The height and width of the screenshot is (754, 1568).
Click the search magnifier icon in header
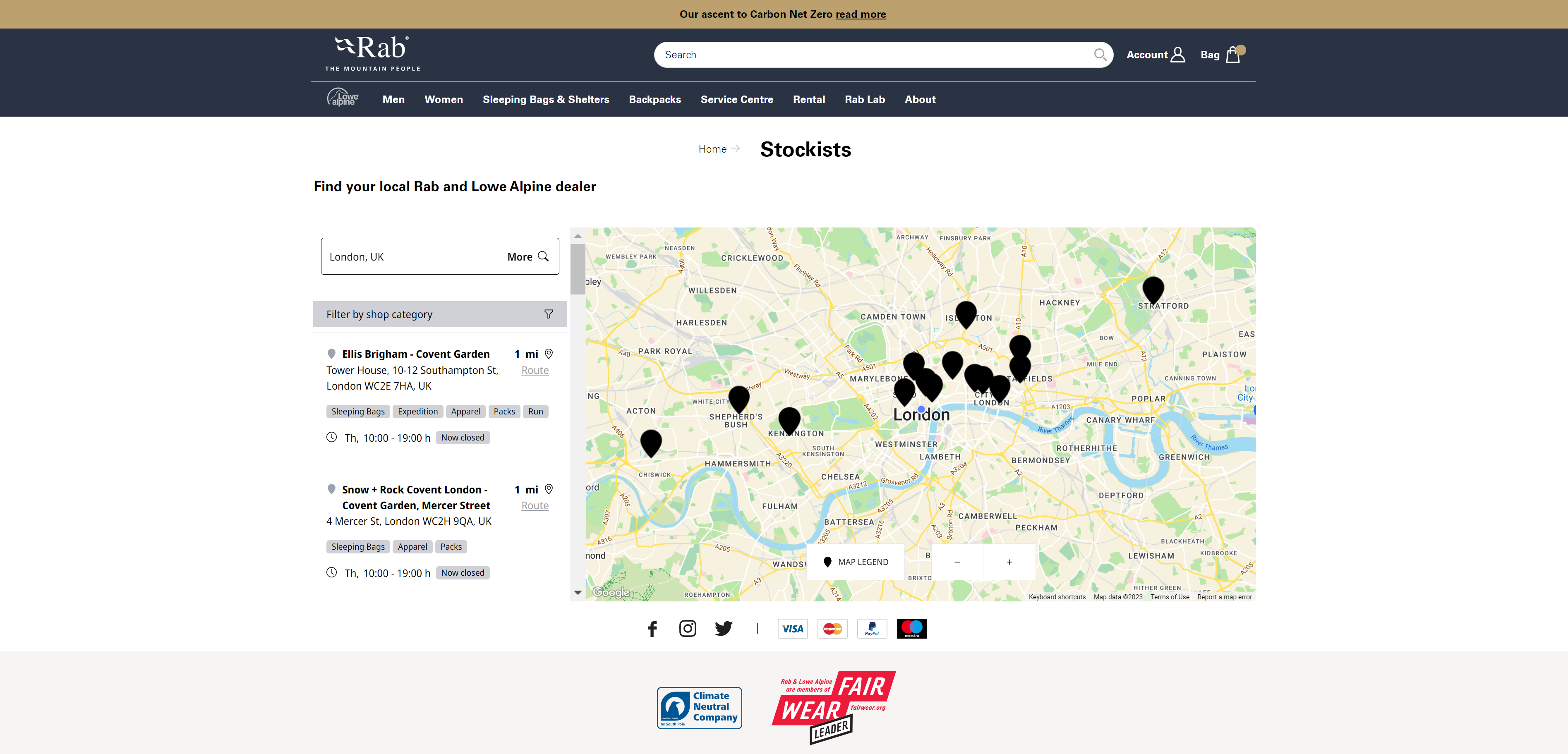click(1100, 55)
